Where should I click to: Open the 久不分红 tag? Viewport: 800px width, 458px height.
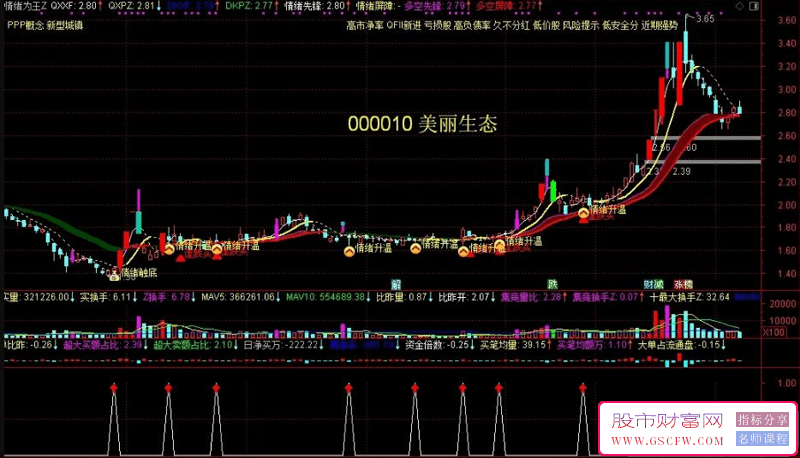point(511,25)
